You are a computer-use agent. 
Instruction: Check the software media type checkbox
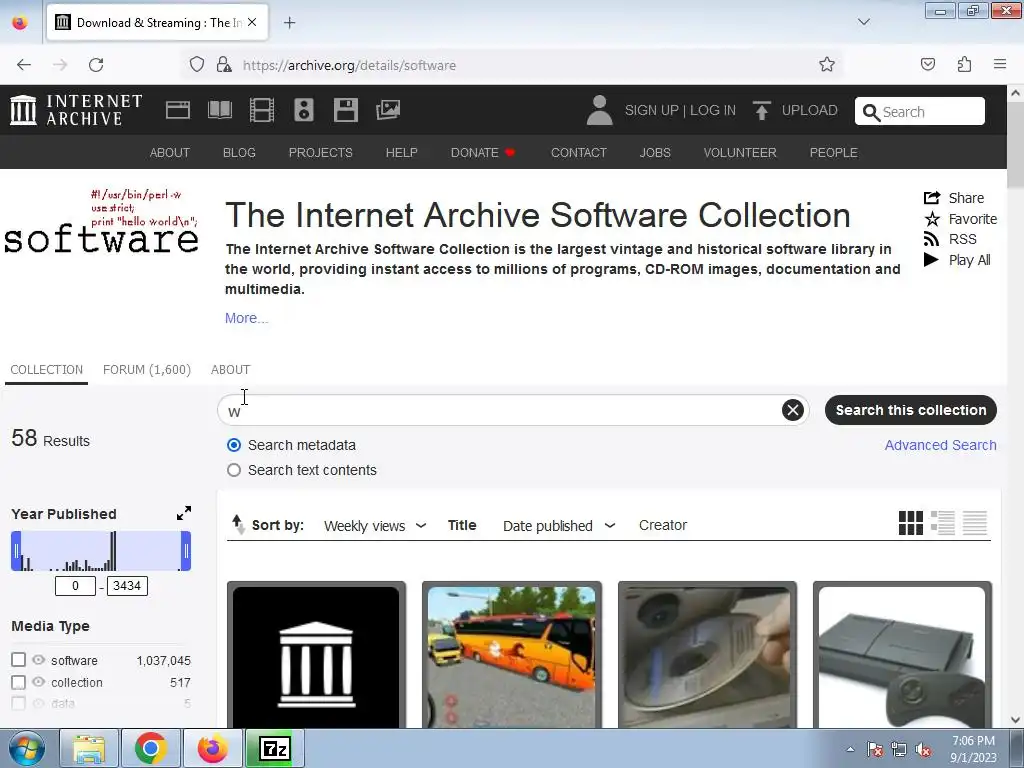pos(18,660)
